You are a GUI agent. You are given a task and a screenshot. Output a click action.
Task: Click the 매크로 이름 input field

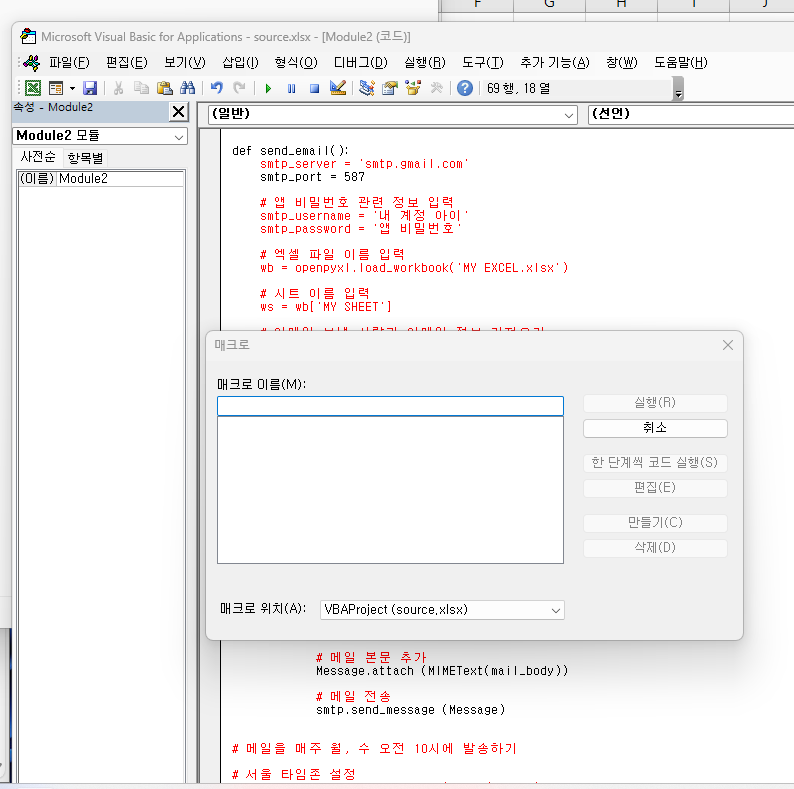[x=390, y=406]
